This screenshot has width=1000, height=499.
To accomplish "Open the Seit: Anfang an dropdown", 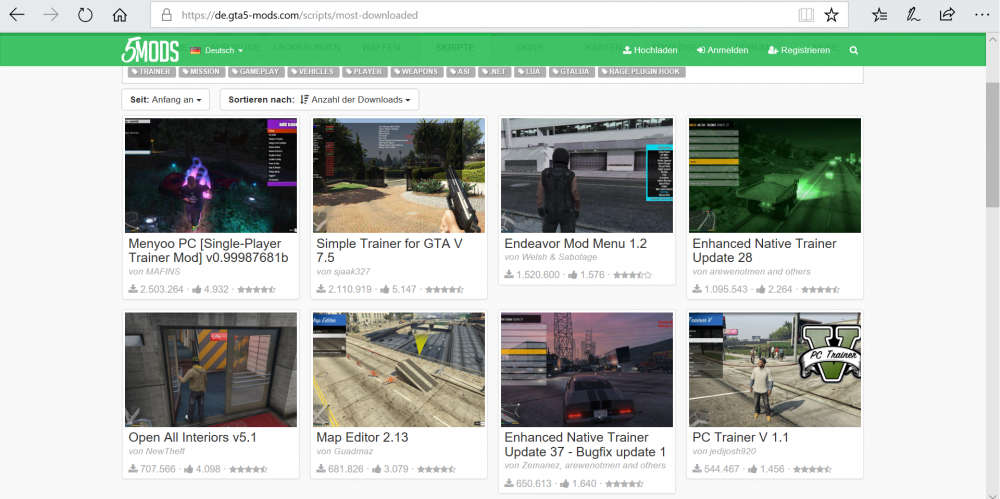I will [x=166, y=100].
